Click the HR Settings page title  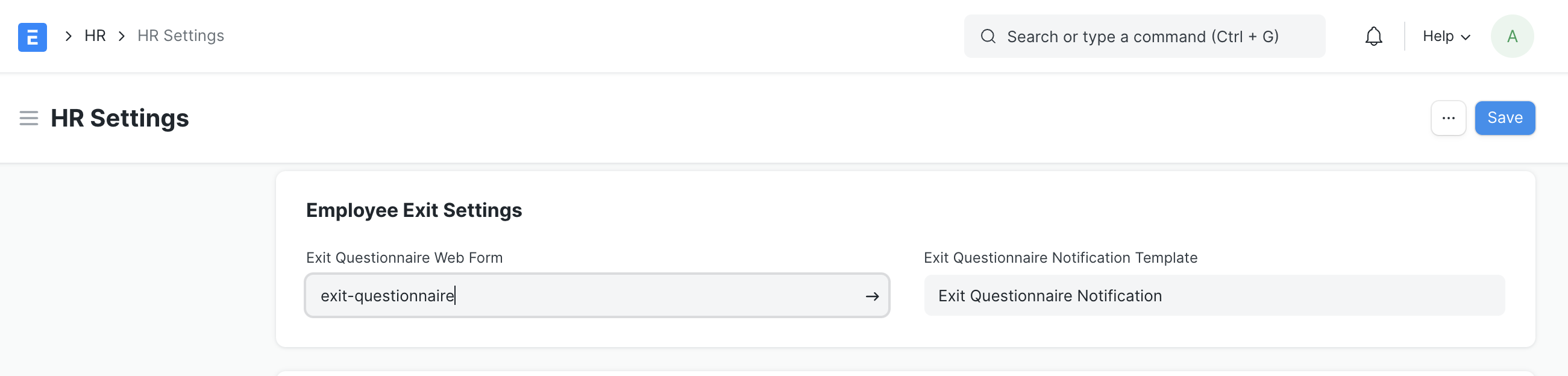[x=120, y=118]
